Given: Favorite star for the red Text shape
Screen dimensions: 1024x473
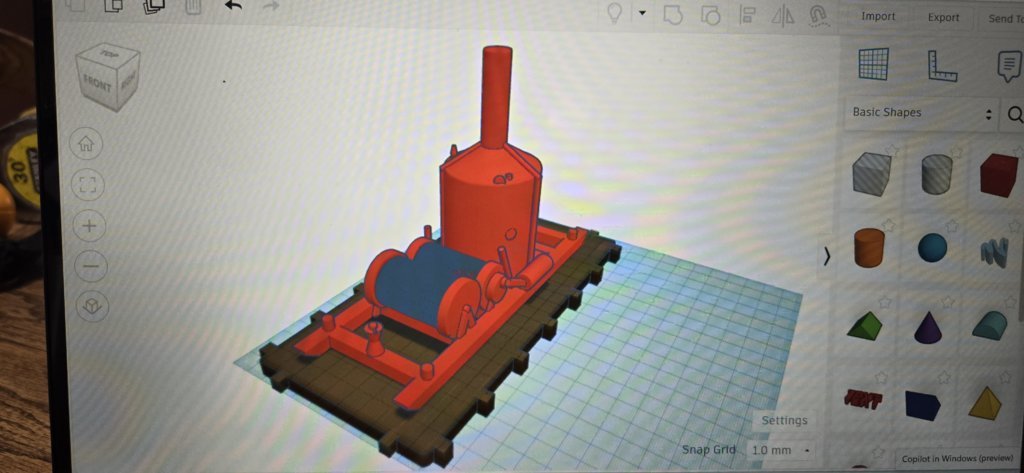Looking at the screenshot, I should coord(881,377).
